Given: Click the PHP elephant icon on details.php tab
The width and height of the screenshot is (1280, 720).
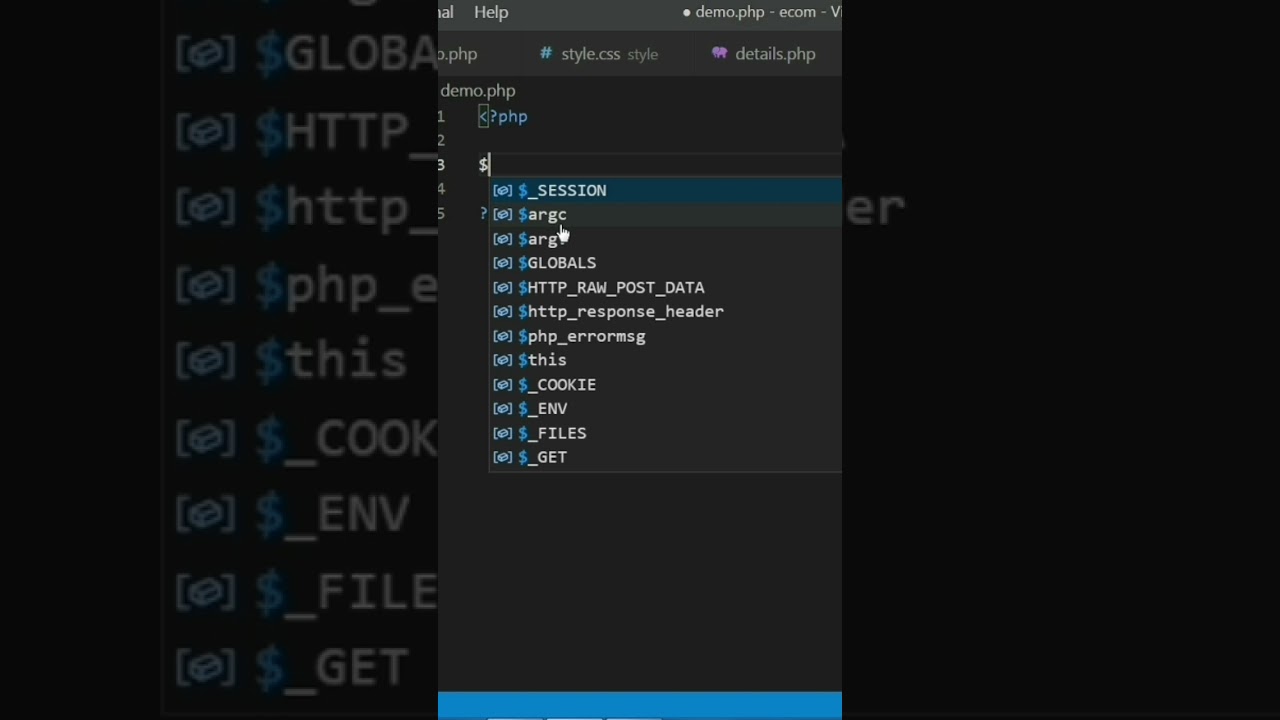Looking at the screenshot, I should click(720, 53).
